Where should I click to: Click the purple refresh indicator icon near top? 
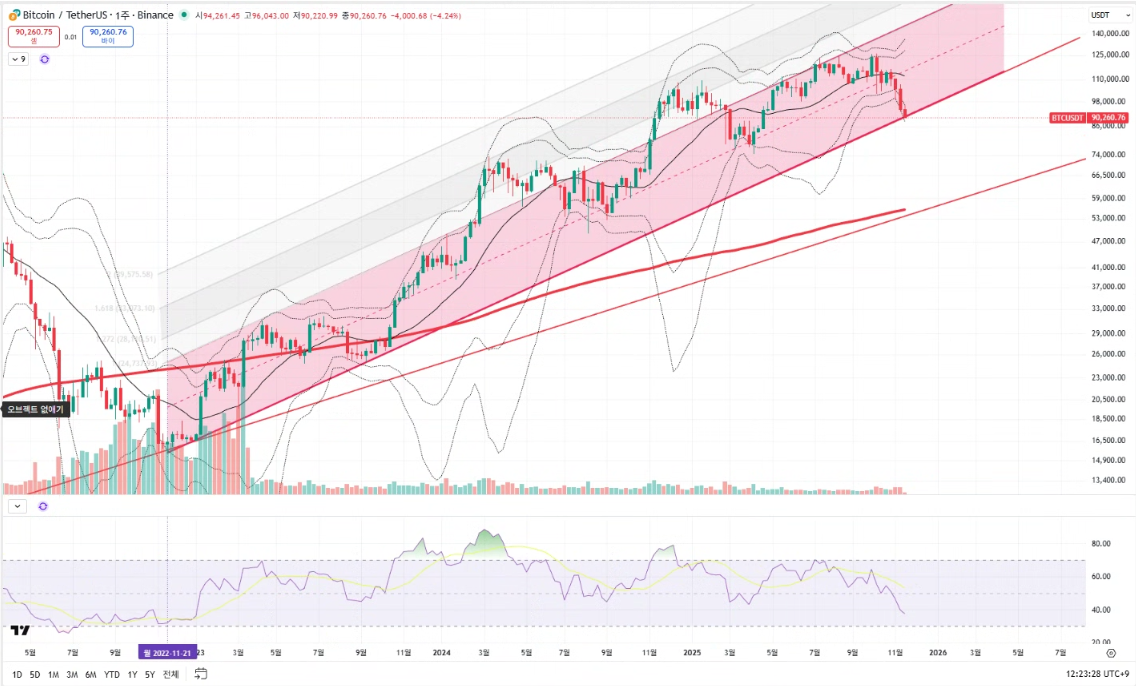45,59
